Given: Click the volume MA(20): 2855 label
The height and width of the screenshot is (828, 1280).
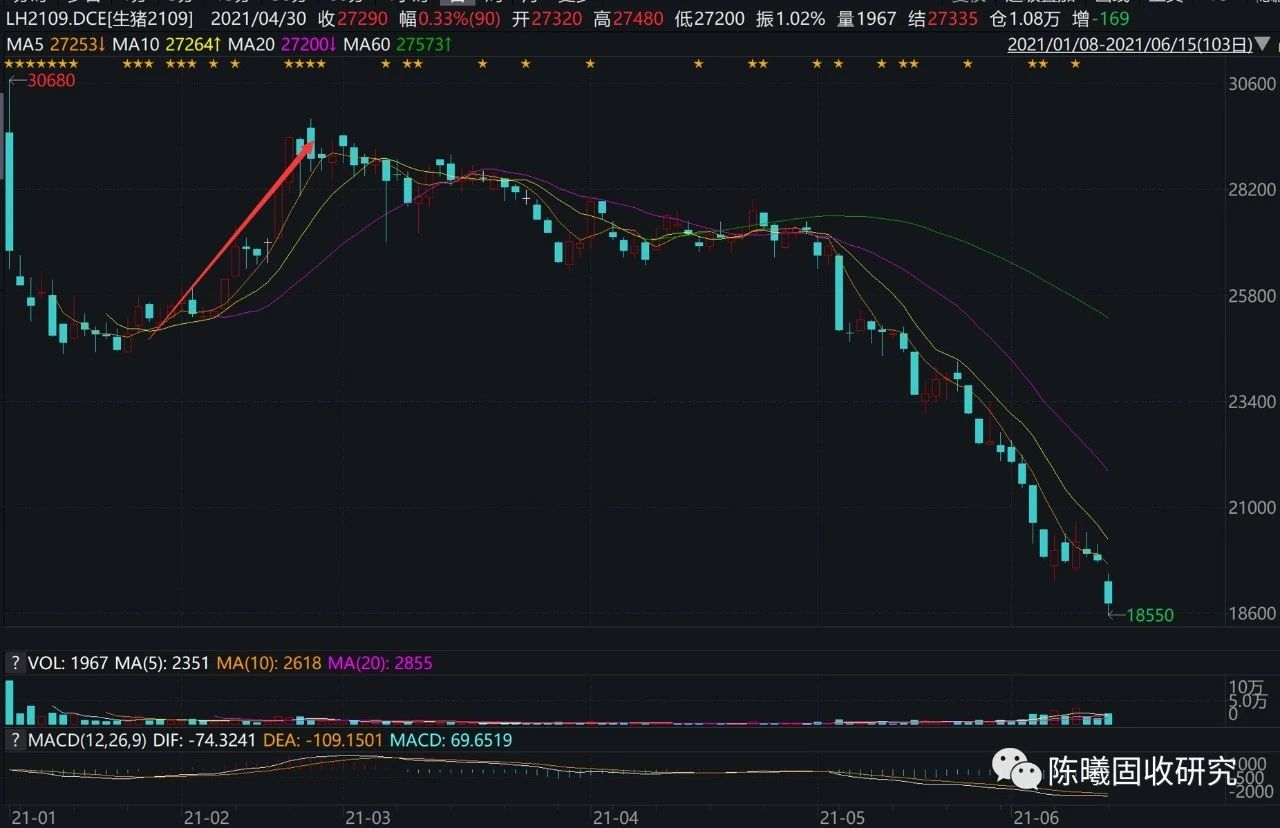Looking at the screenshot, I should (380, 663).
